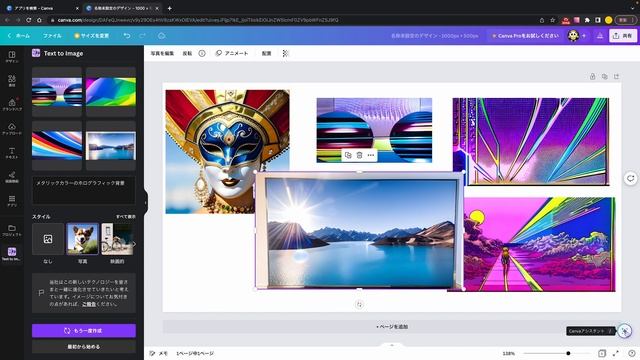Add a collaborator with the plus icon
Screen dimensions: 640x360
[x=584, y=36]
